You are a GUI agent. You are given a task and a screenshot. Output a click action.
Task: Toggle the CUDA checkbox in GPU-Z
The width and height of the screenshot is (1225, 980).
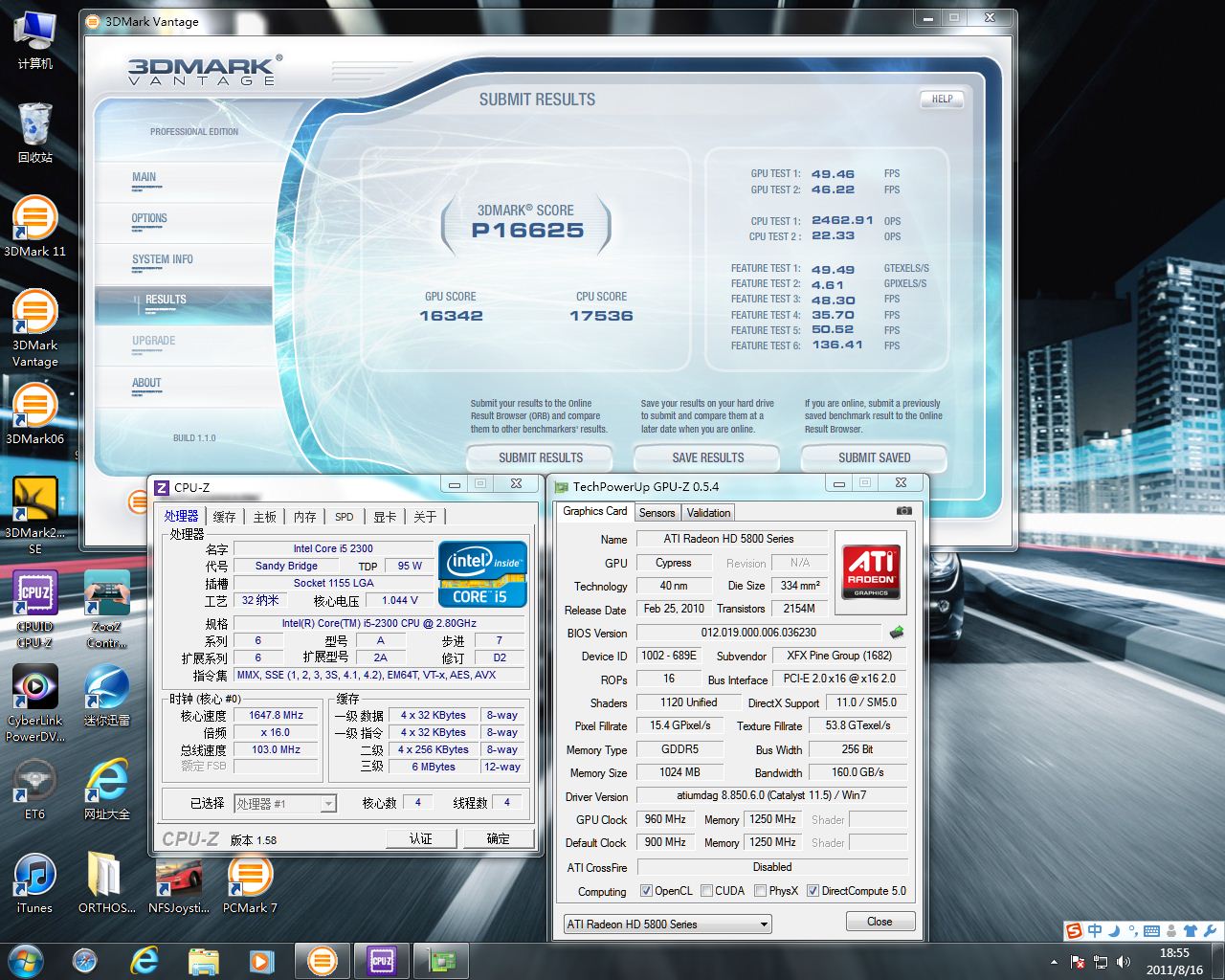706,891
